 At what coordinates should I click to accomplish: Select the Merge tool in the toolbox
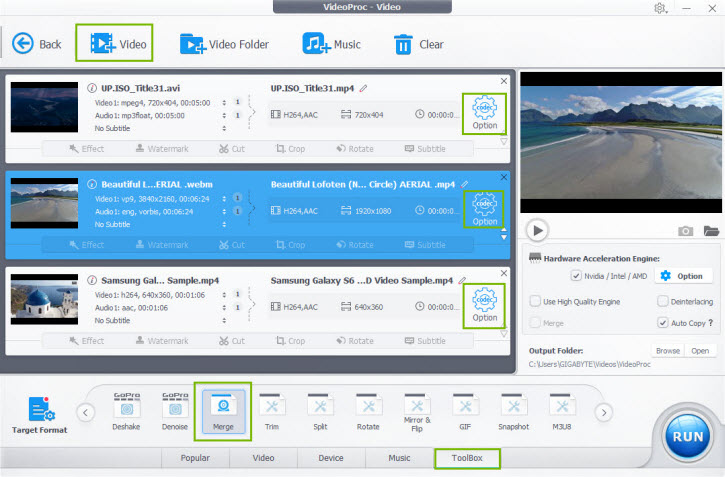click(x=223, y=411)
